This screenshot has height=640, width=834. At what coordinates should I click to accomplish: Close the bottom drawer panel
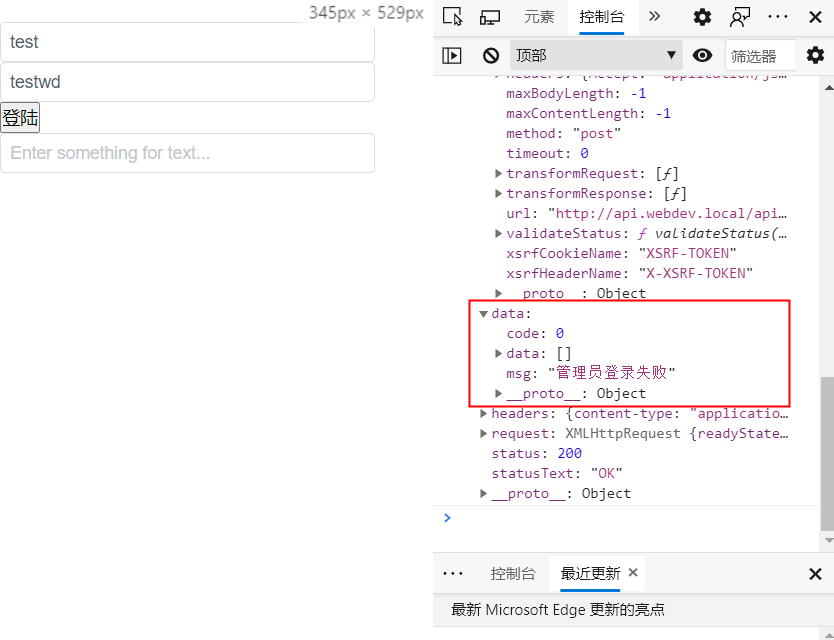[x=815, y=574]
